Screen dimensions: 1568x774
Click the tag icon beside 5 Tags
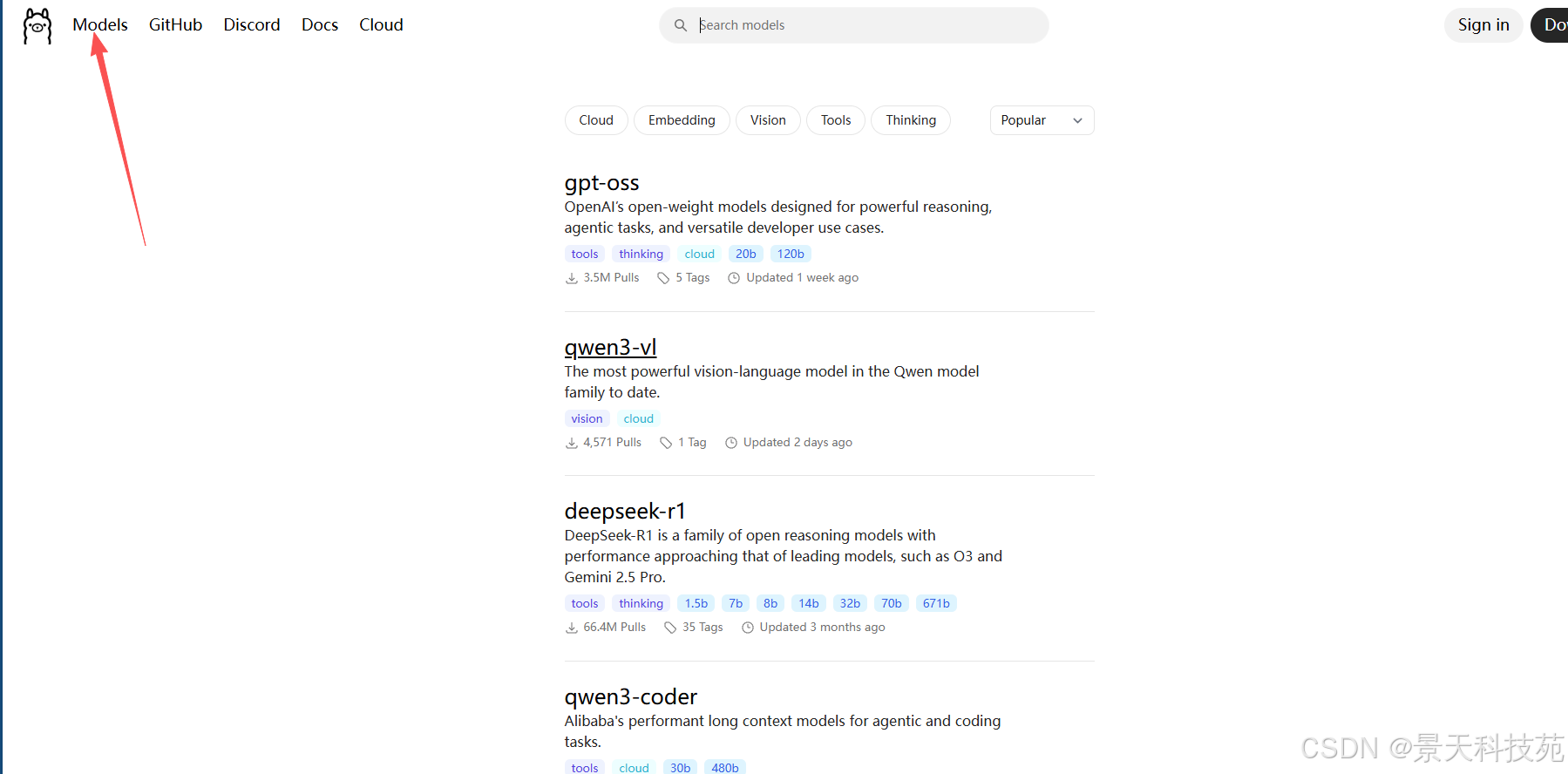[x=663, y=278]
